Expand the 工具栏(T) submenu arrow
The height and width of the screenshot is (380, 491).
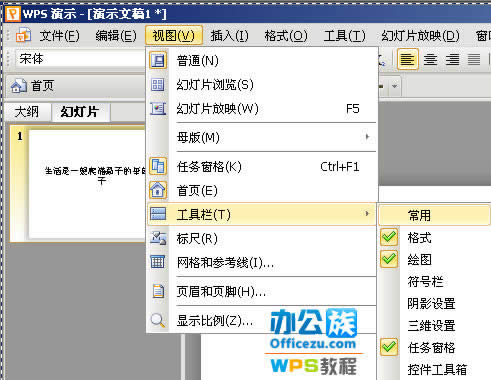[367, 213]
